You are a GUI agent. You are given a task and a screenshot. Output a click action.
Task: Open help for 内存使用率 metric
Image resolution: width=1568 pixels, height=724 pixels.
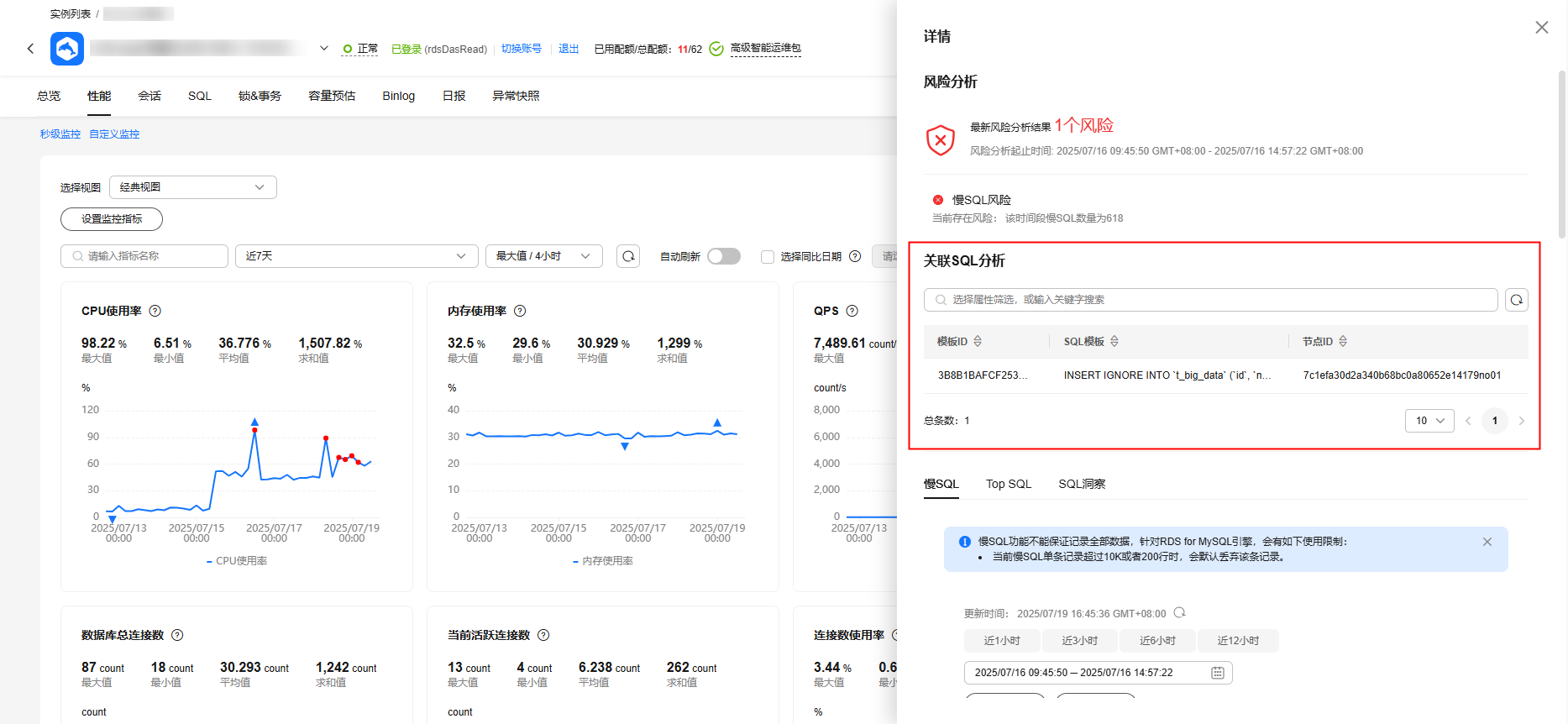click(x=520, y=311)
